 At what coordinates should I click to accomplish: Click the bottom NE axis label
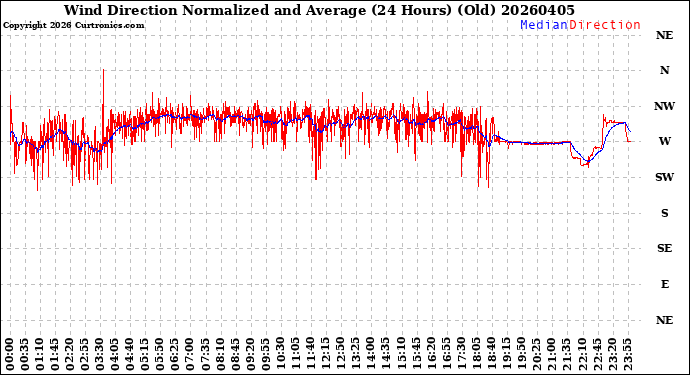click(664, 320)
